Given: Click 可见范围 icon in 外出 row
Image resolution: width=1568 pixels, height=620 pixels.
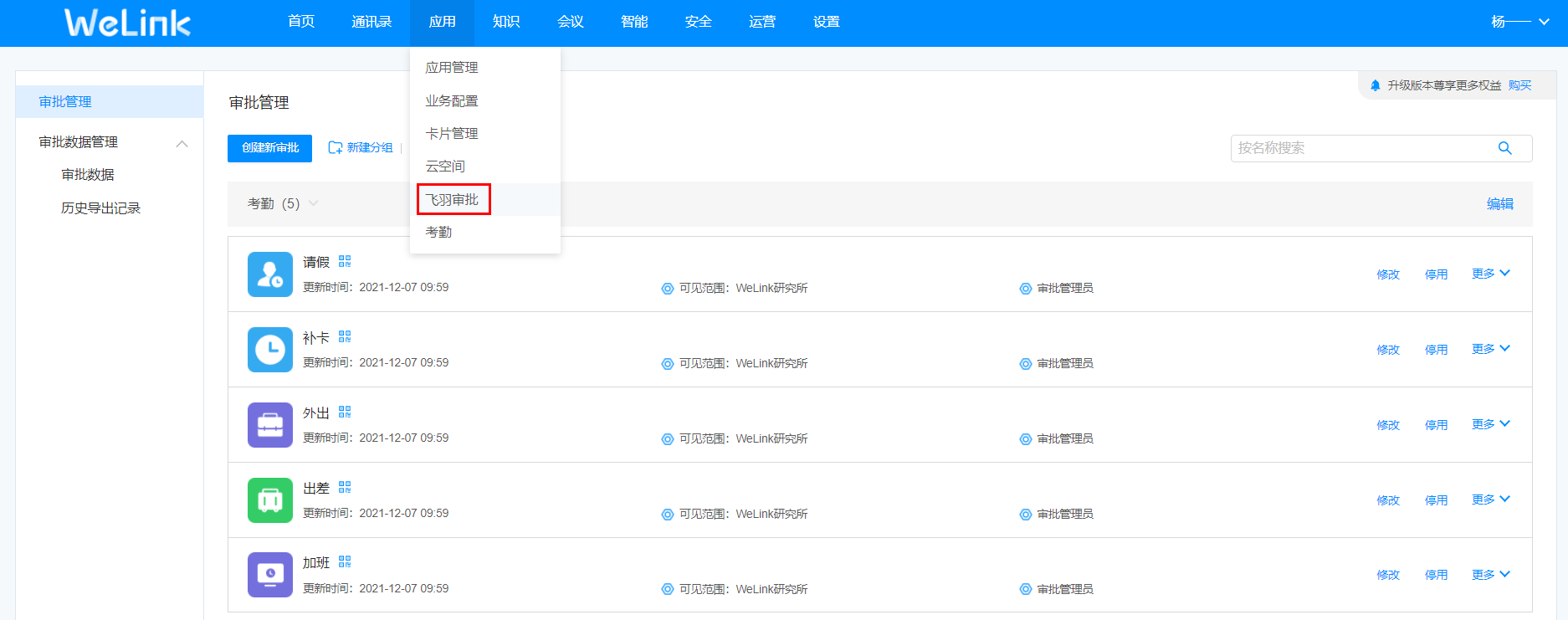Looking at the screenshot, I should tap(668, 439).
